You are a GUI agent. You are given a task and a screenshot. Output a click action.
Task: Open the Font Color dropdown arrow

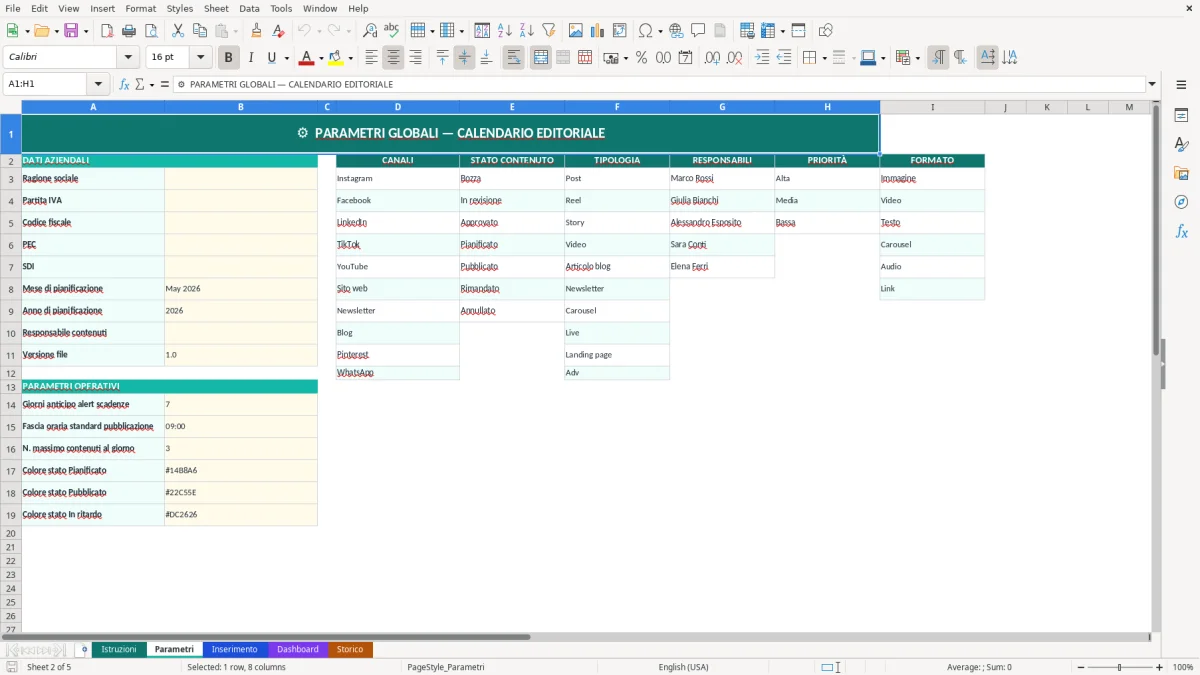click(x=320, y=58)
